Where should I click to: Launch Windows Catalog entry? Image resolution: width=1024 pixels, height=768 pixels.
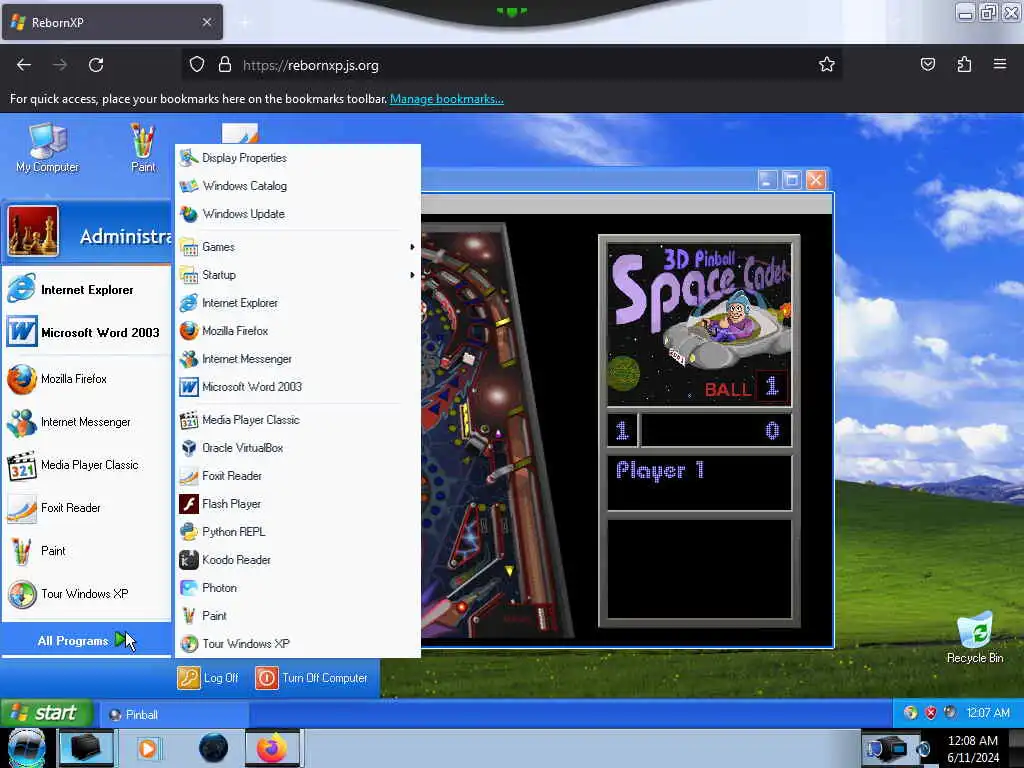(x=298, y=186)
